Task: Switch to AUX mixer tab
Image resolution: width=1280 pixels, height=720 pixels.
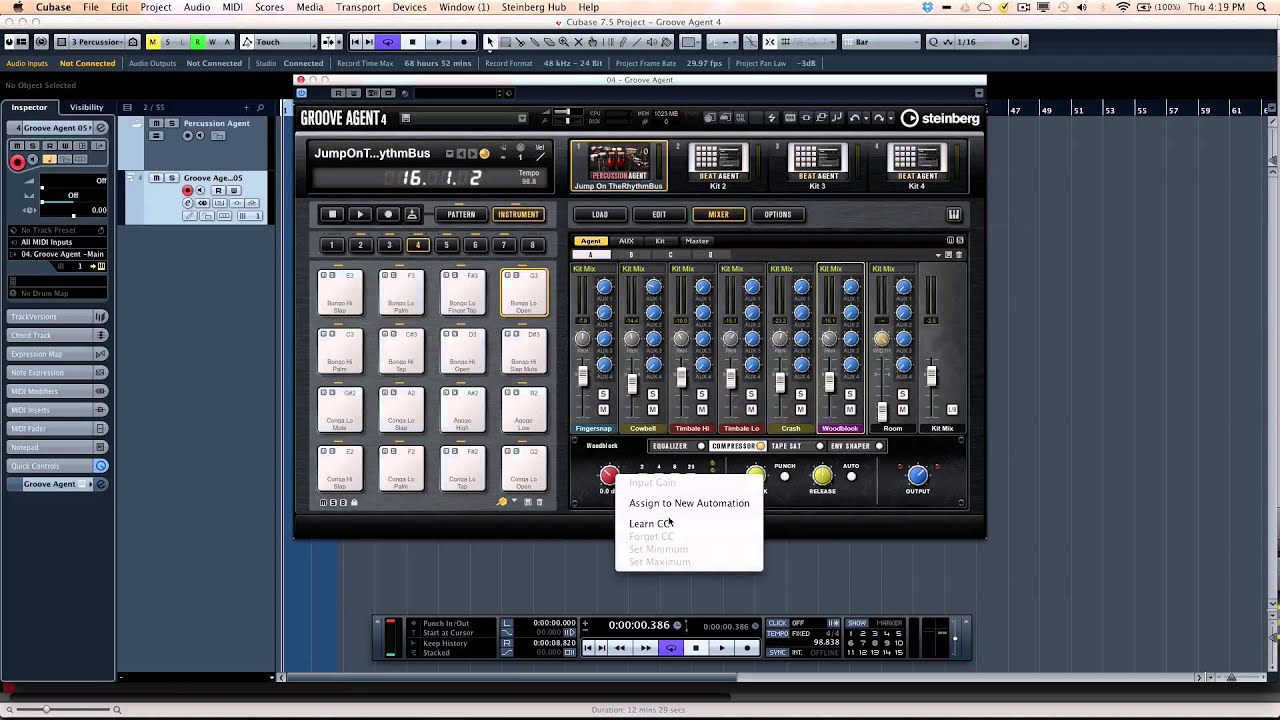Action: 626,241
